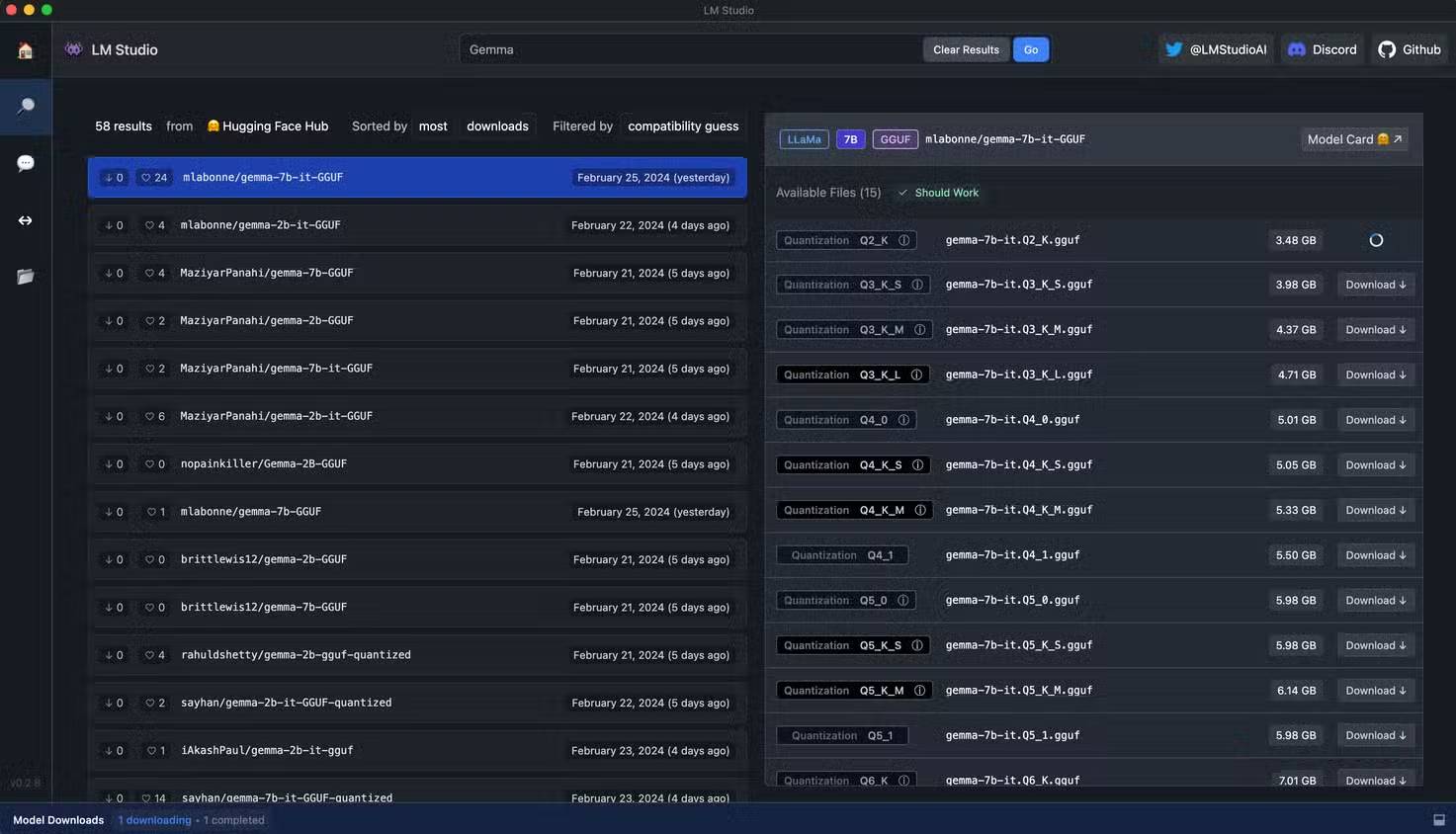Show info for Q5_0 quantization
Viewport: 1456px width, 834px height.
(x=902, y=601)
